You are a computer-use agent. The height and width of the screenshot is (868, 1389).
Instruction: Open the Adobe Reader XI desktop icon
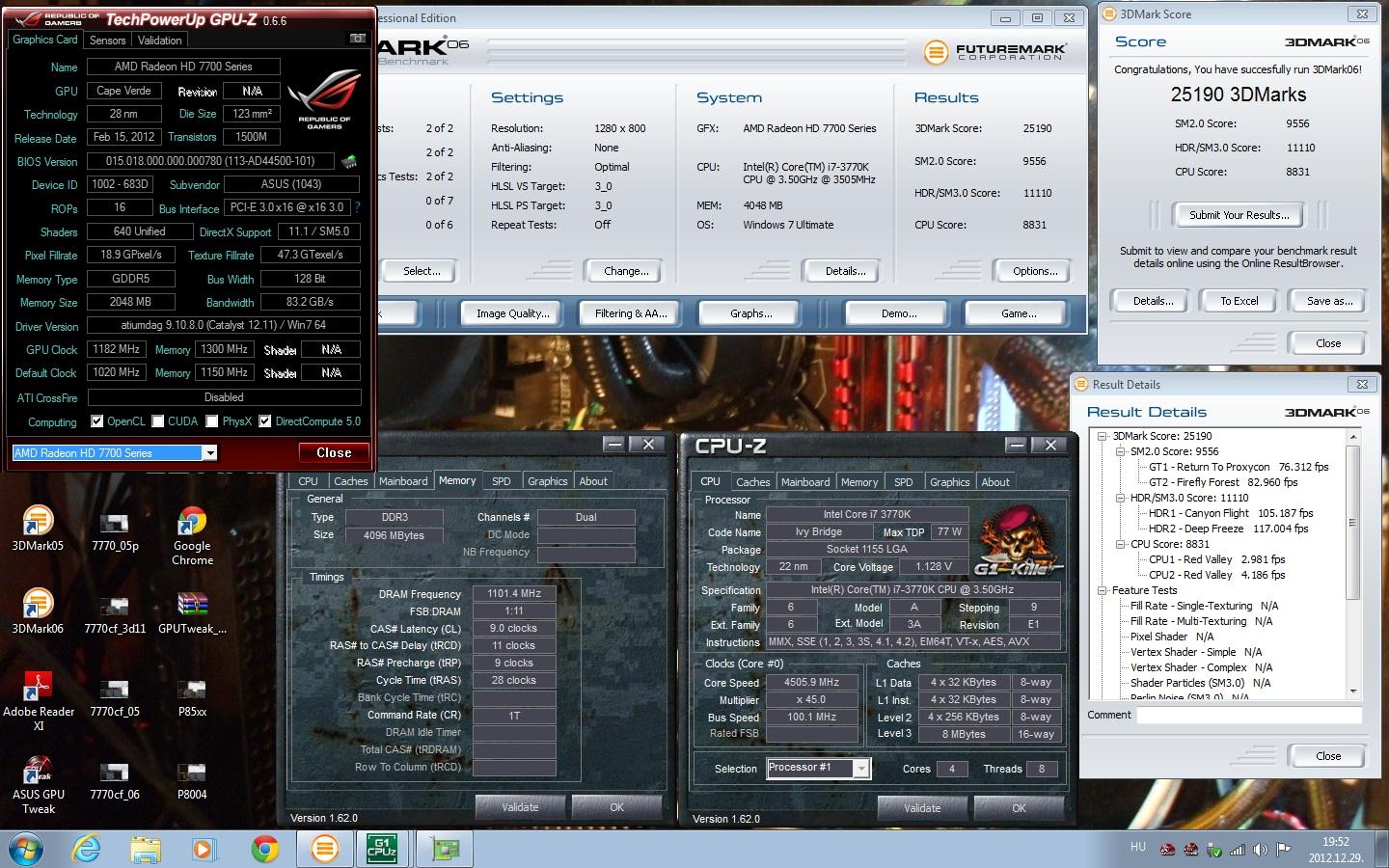coord(38,699)
